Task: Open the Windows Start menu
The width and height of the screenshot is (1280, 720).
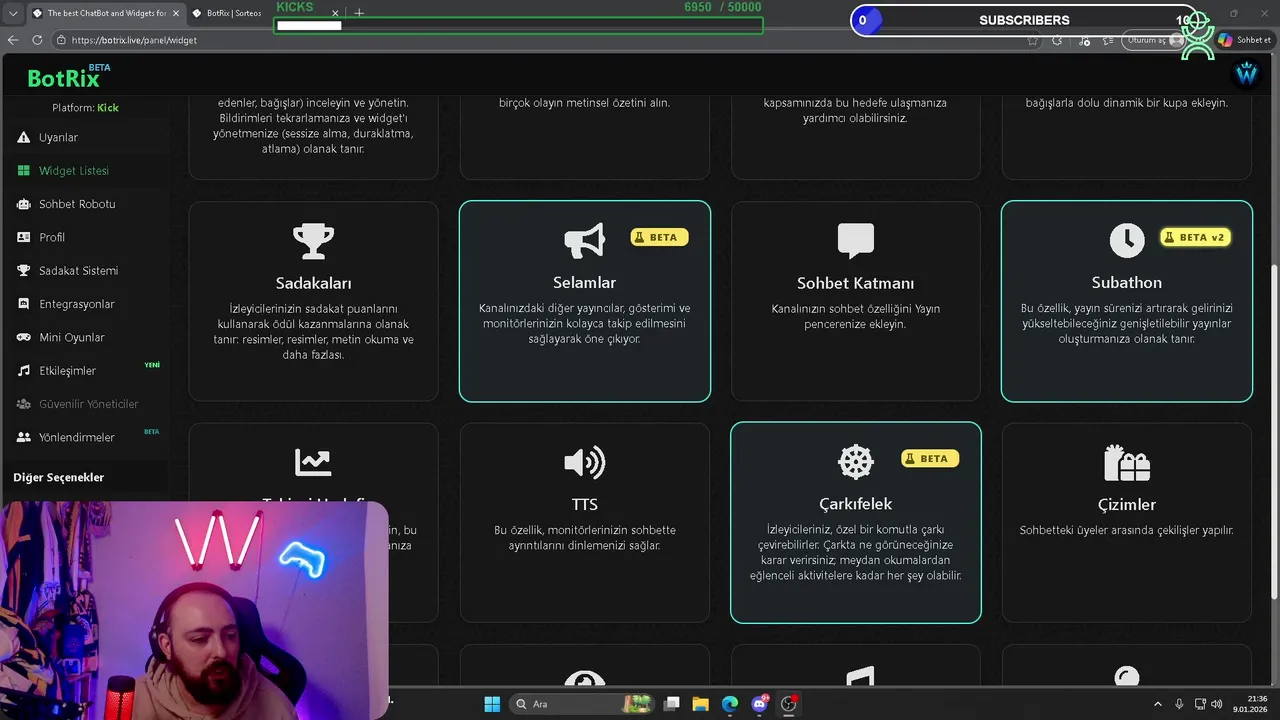Action: pos(492,704)
